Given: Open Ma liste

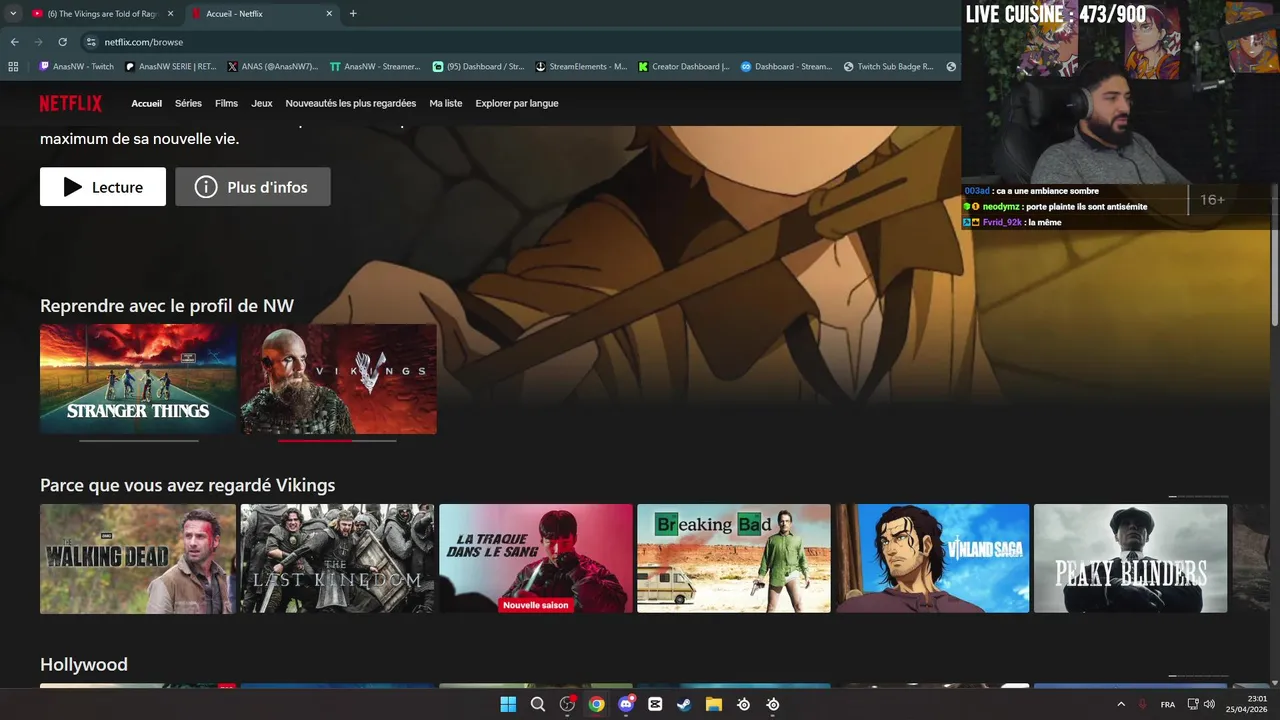Looking at the screenshot, I should 446,103.
